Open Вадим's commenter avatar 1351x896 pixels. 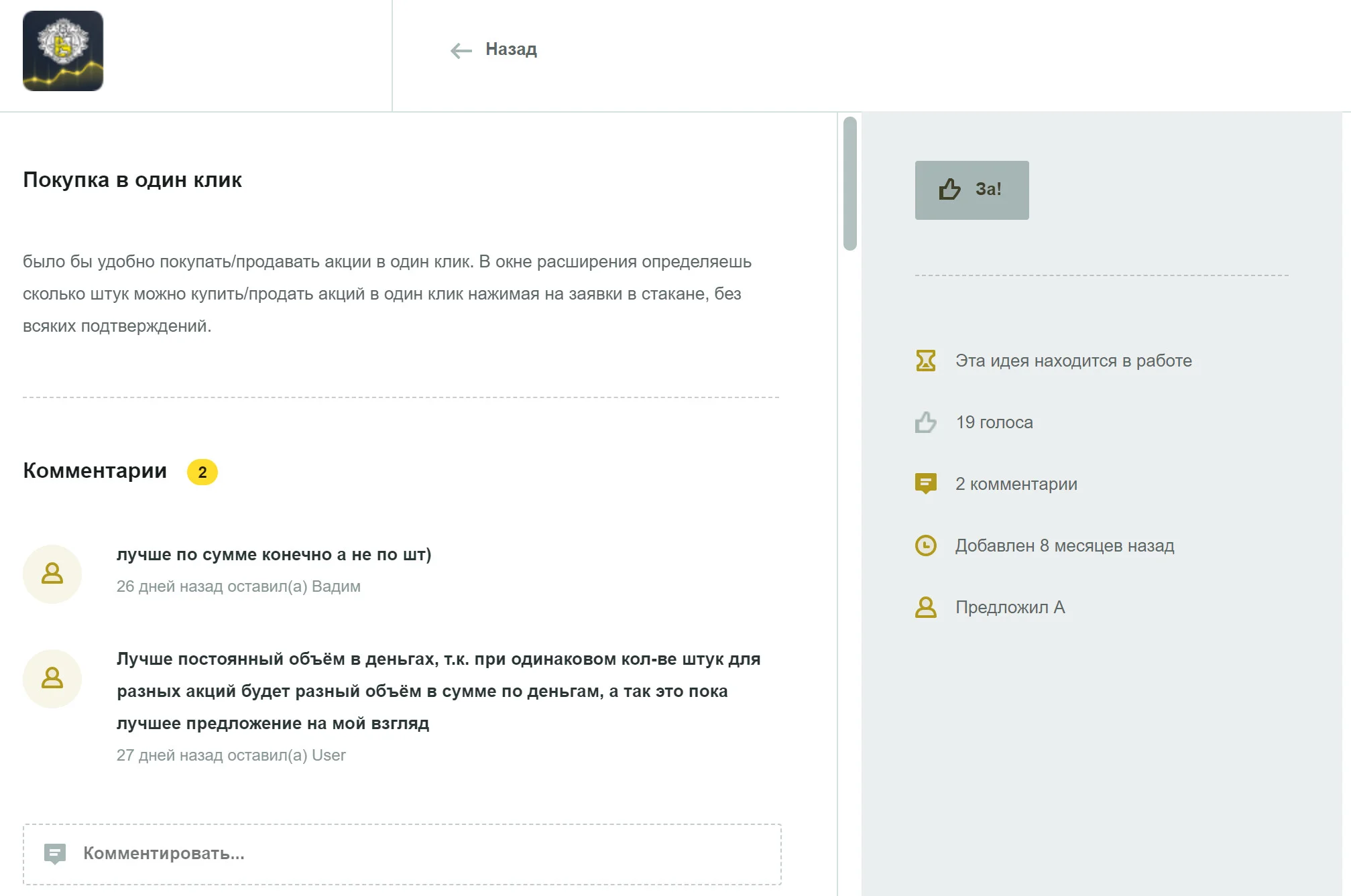pos(52,574)
